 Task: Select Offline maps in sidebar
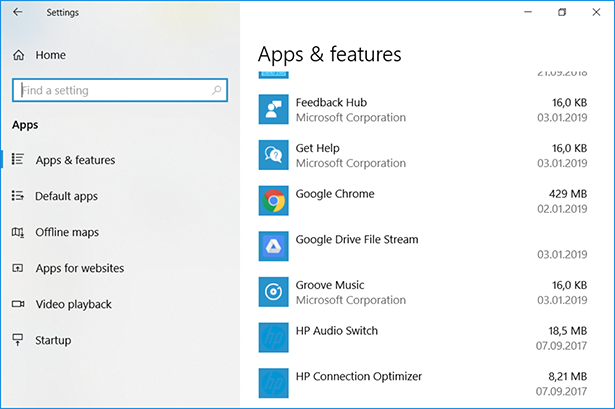pyautogui.click(x=67, y=232)
